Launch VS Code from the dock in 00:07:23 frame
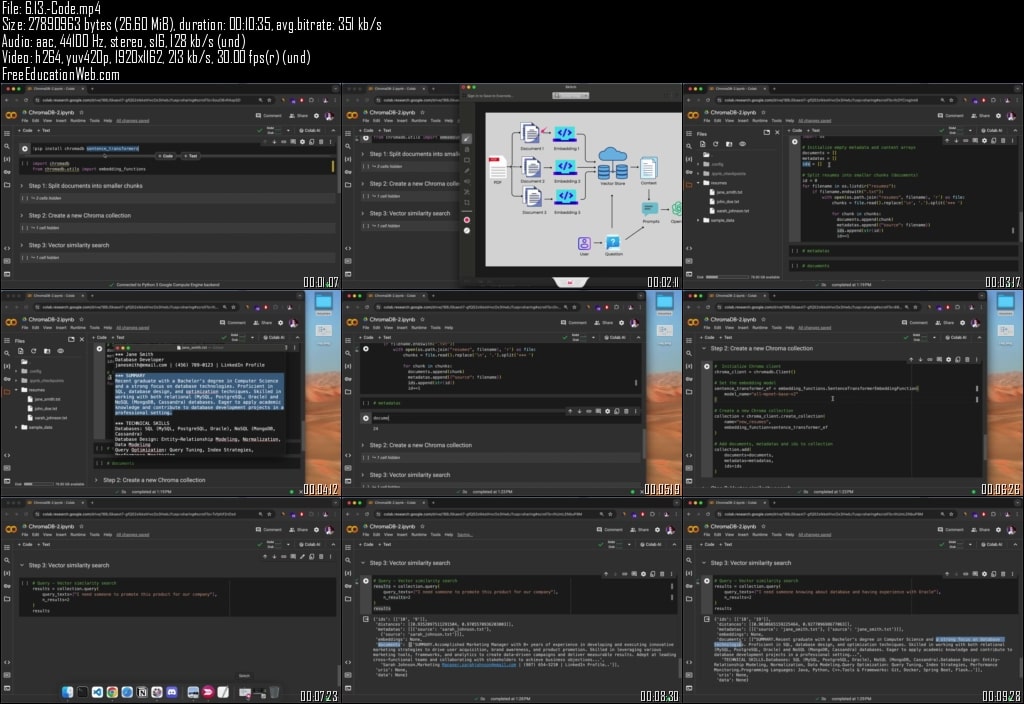The width and height of the screenshot is (1024, 704). pos(97,692)
